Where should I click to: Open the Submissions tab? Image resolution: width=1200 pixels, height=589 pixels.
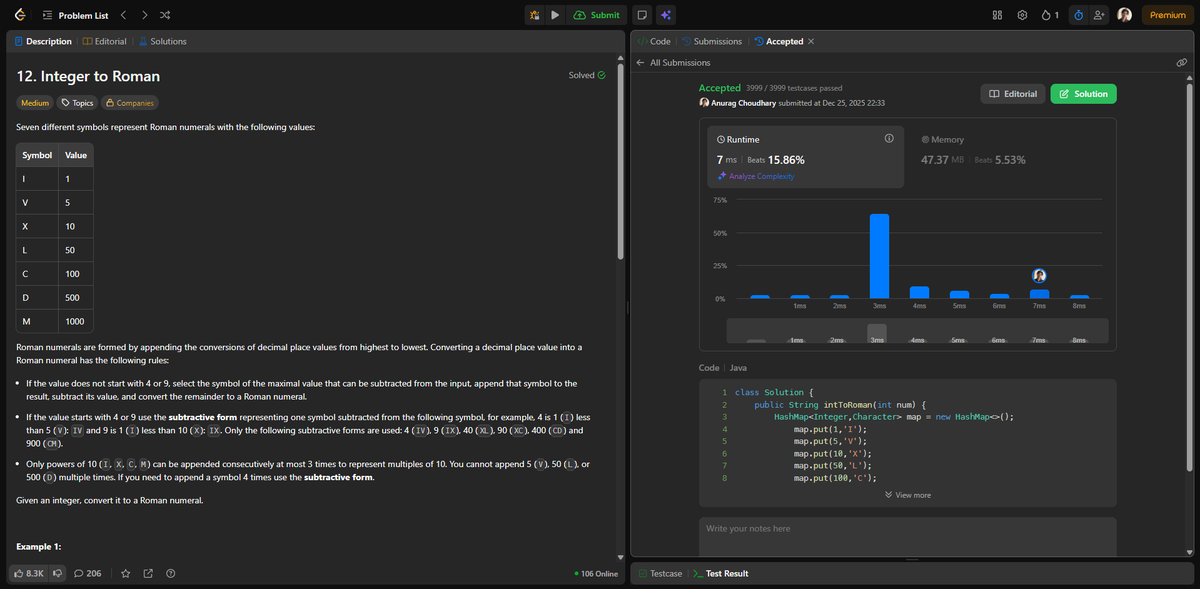tap(712, 41)
